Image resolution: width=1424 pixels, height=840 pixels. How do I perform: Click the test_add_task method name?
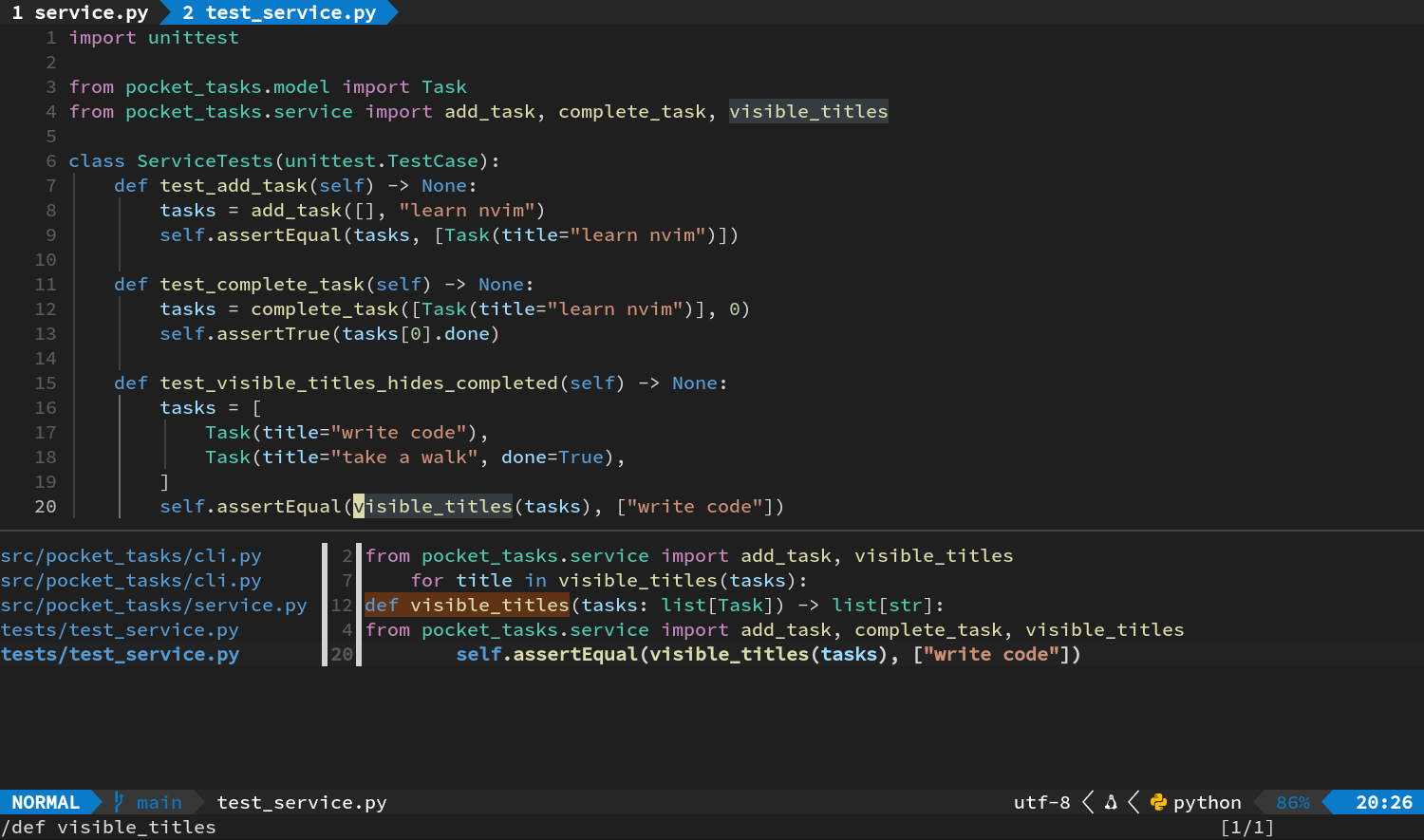pos(234,185)
